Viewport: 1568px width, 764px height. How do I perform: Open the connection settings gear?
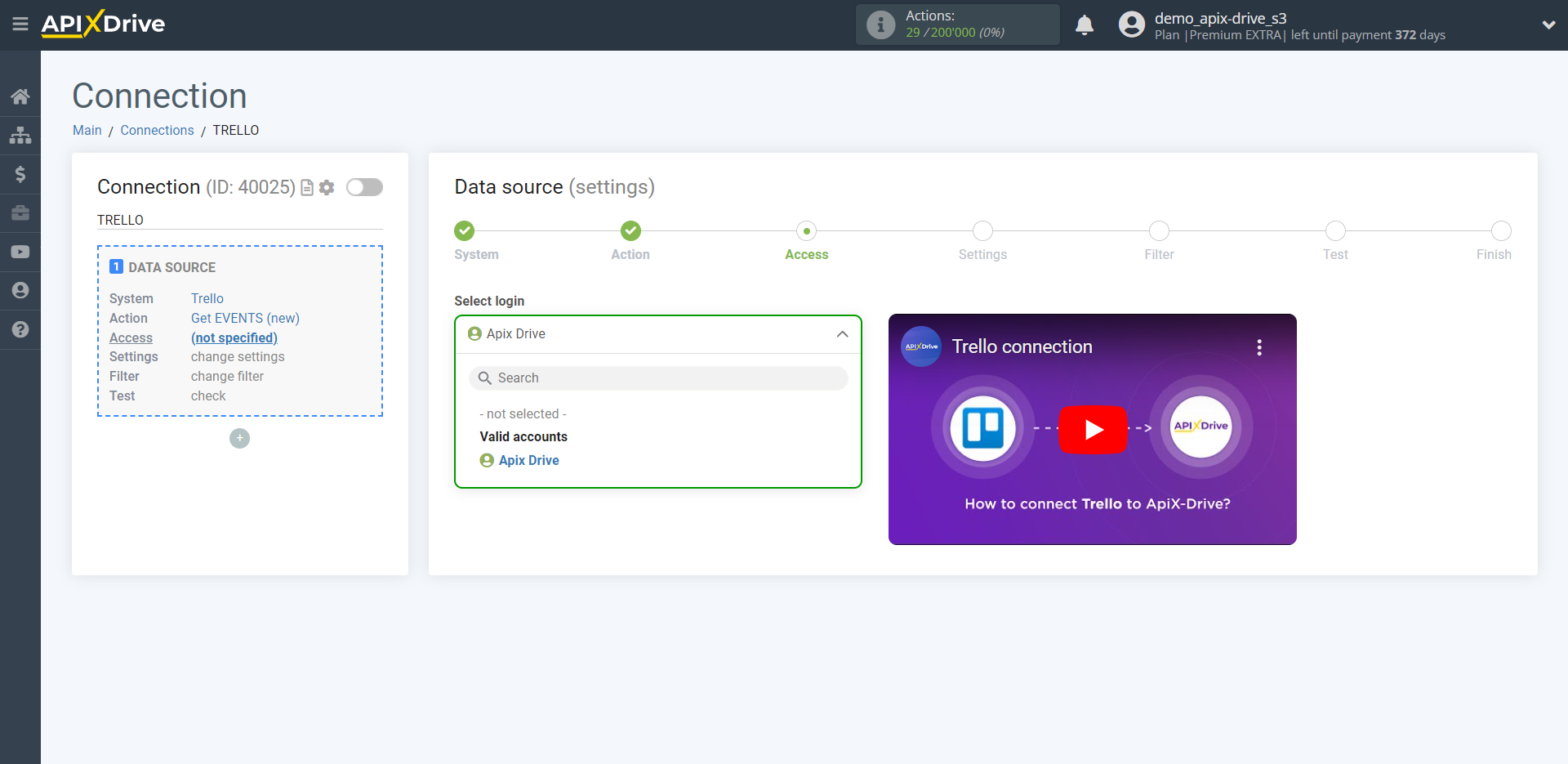327,188
